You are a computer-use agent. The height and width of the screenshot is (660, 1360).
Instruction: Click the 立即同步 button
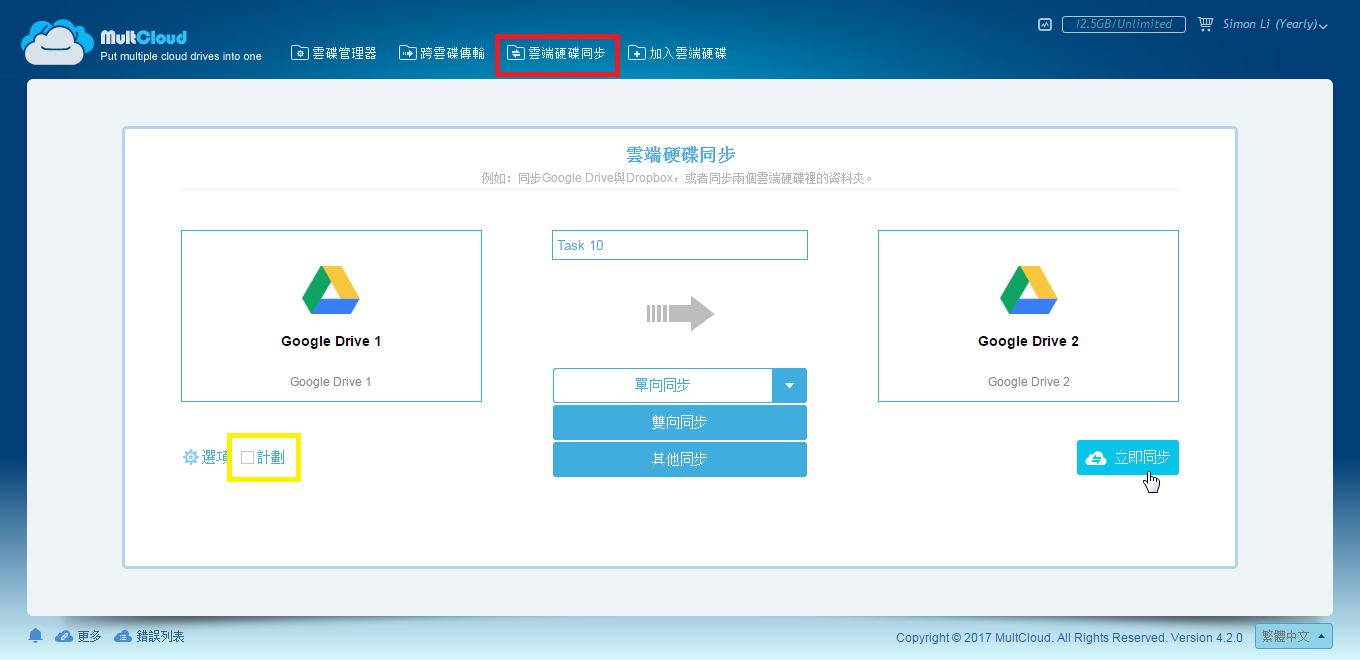pos(1128,458)
